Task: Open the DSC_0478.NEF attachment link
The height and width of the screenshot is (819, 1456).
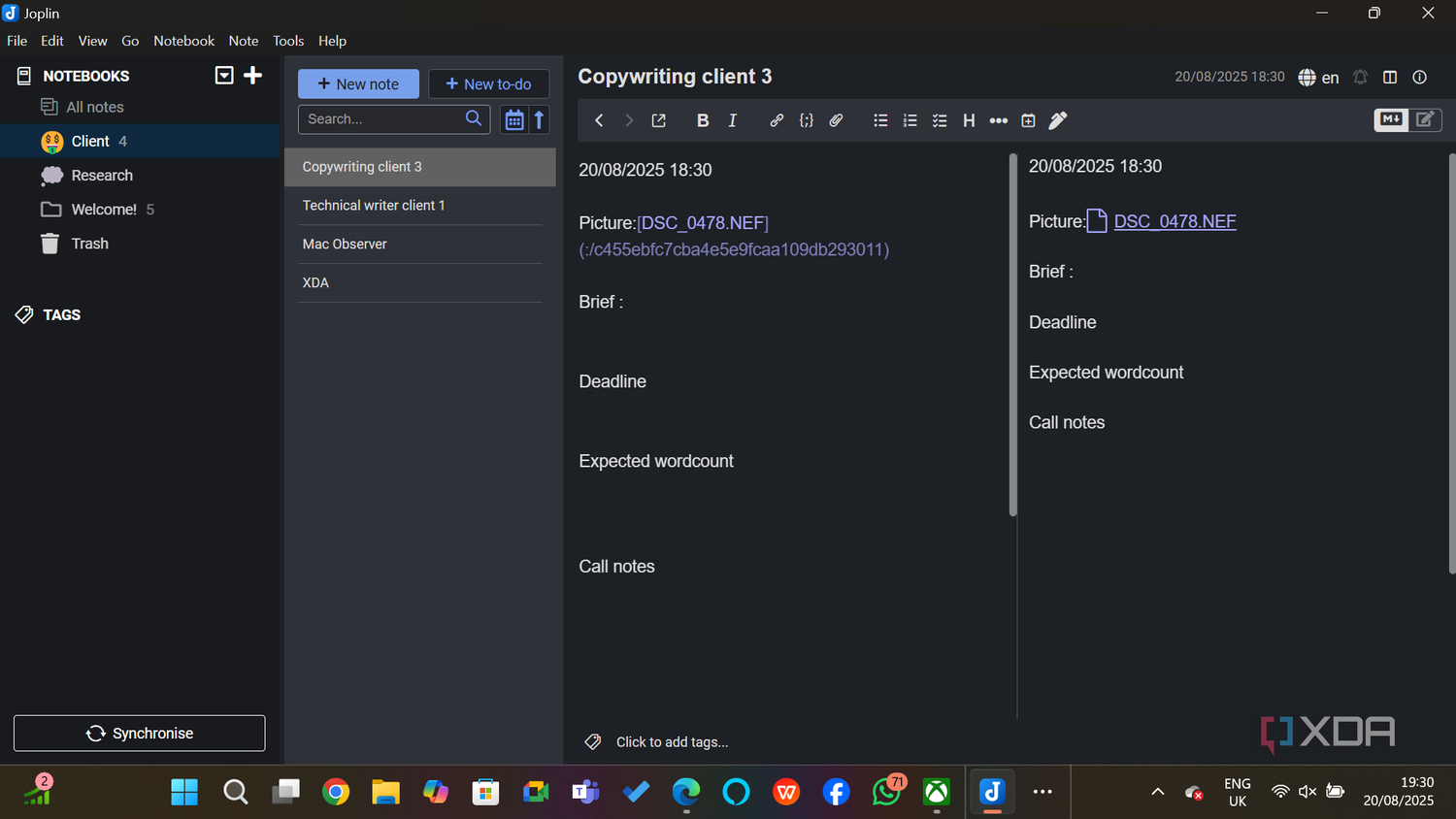Action: [1175, 221]
